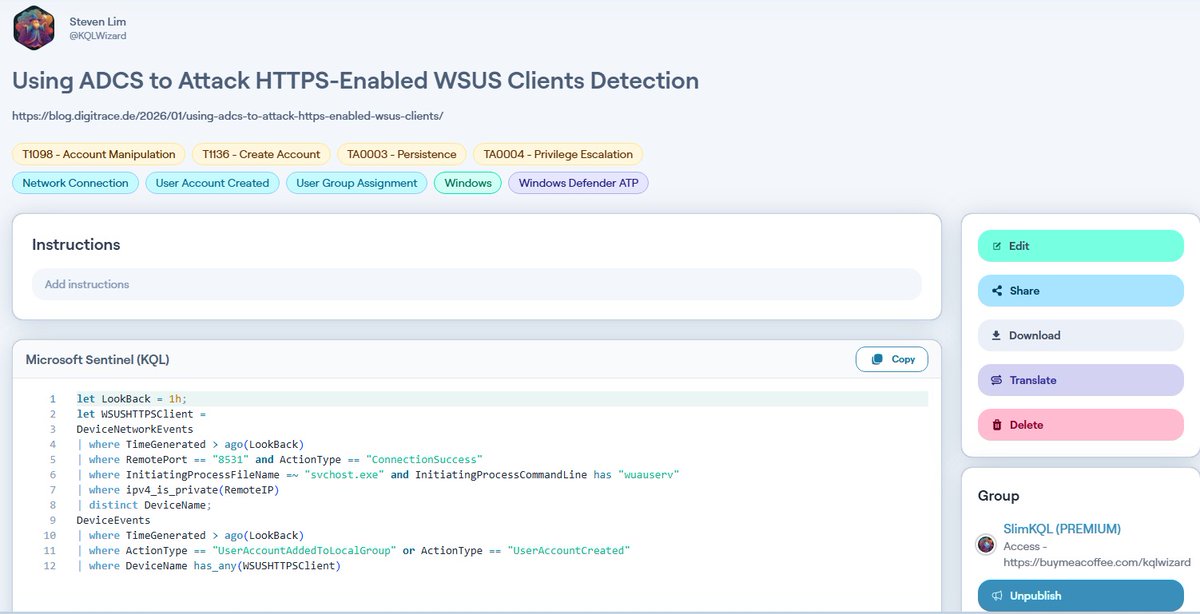The width and height of the screenshot is (1200, 614).
Task: Click the first 'DeviceNetworkEvents' code line
Action: (x=135, y=429)
